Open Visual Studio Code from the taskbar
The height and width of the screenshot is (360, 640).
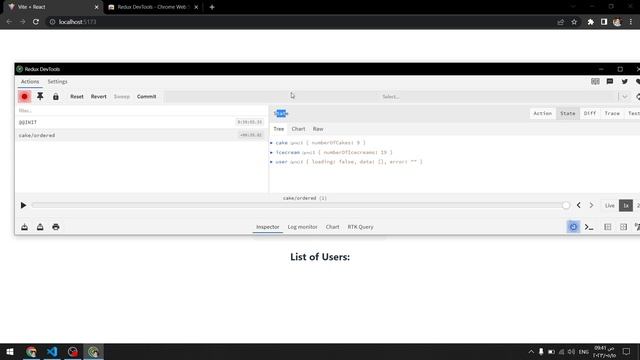pyautogui.click(x=52, y=352)
